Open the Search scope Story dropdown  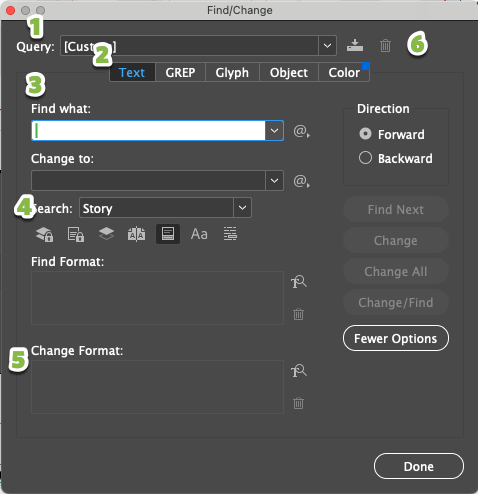[242, 208]
